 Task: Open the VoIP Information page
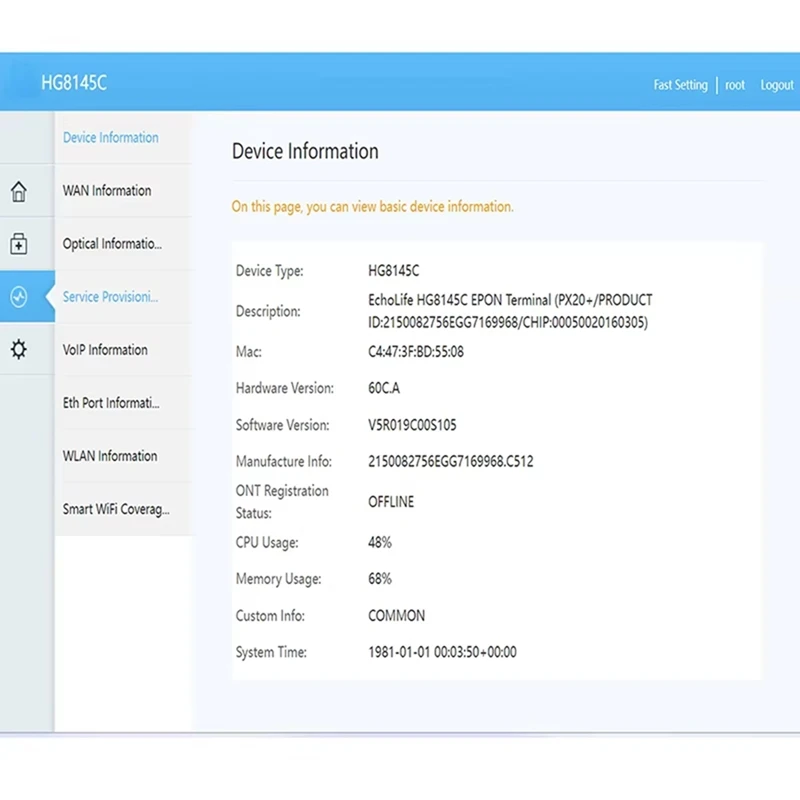coord(105,349)
